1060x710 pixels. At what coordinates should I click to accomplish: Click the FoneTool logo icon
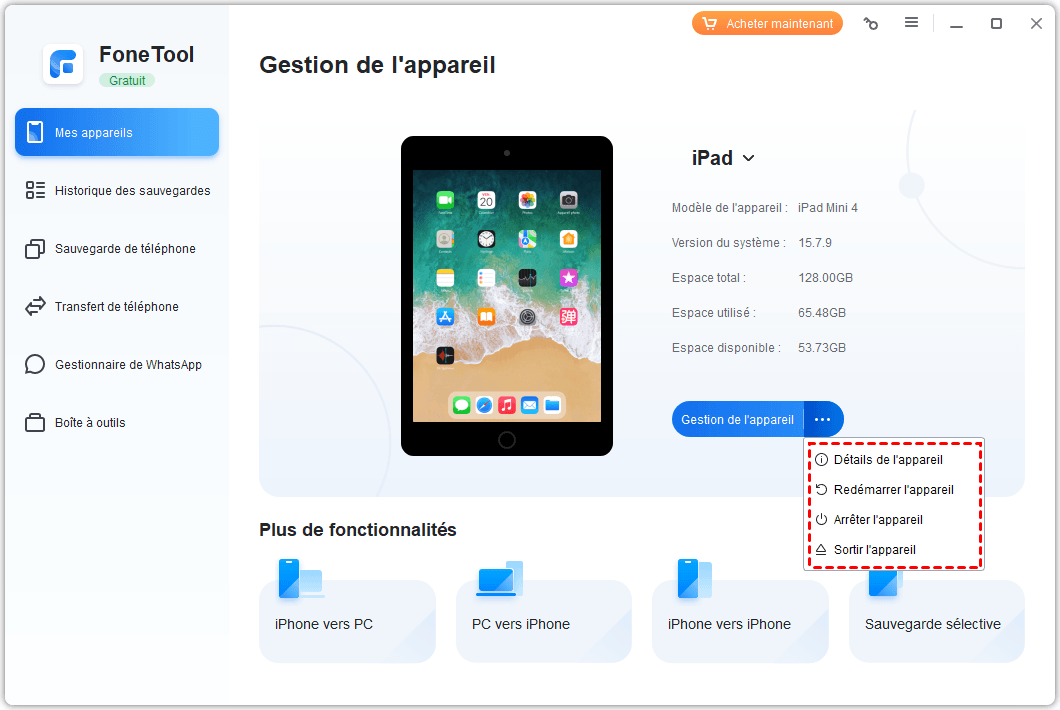[x=63, y=65]
